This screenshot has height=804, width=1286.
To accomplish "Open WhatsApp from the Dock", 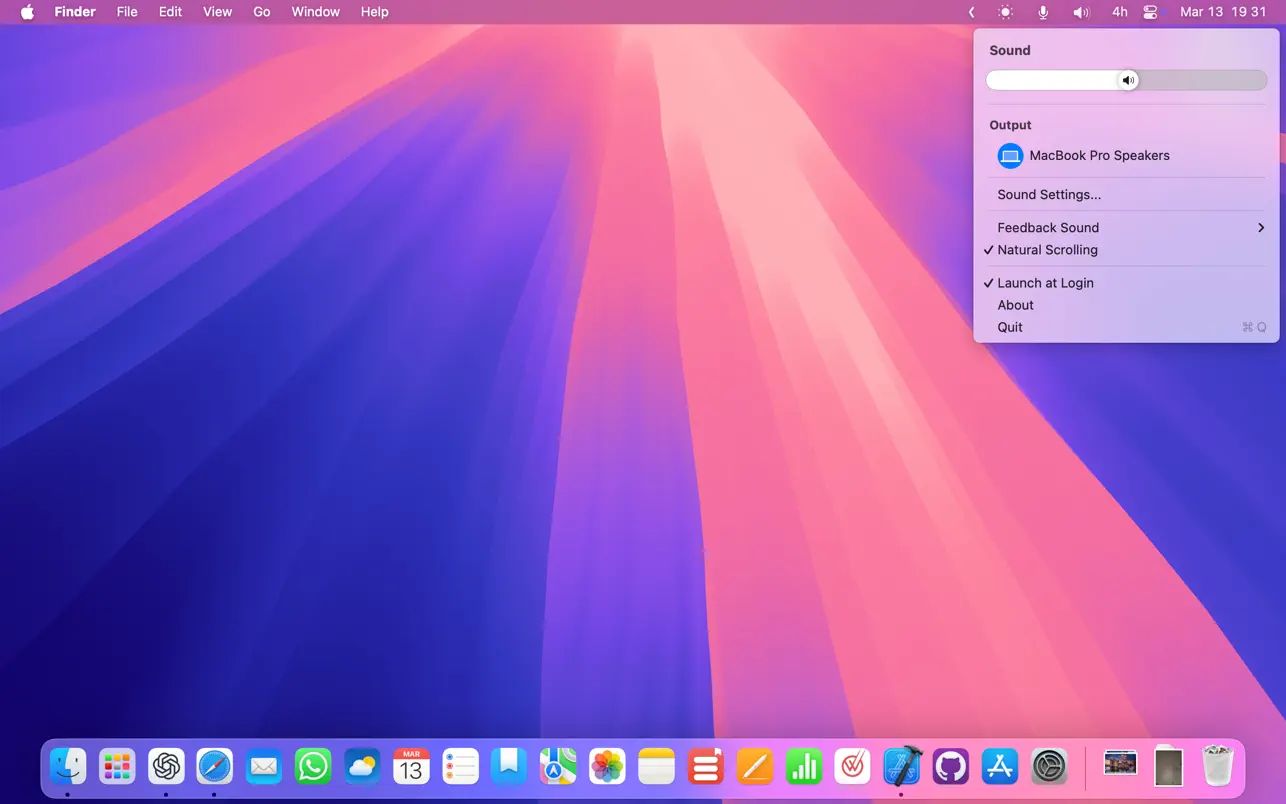I will (312, 767).
